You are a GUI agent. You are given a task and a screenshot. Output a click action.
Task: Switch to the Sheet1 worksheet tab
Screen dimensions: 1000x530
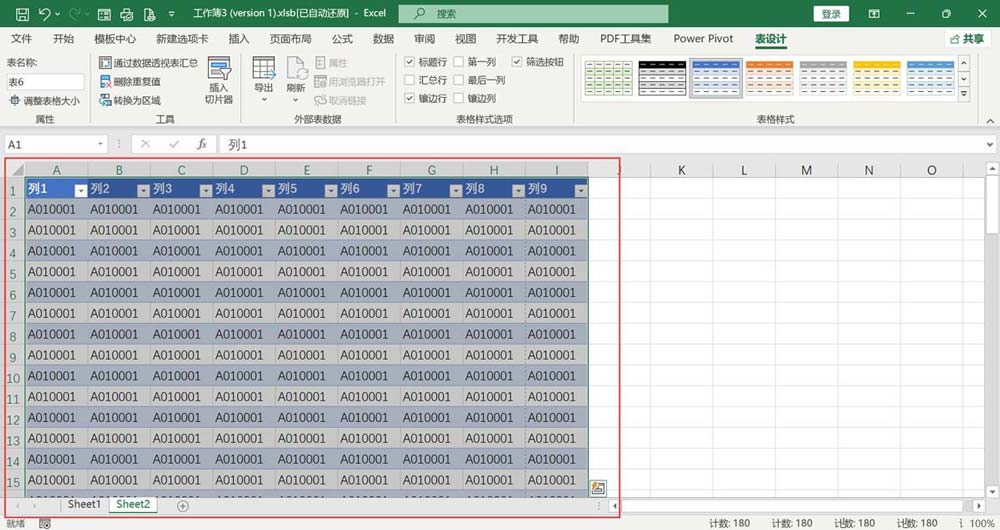[84, 505]
